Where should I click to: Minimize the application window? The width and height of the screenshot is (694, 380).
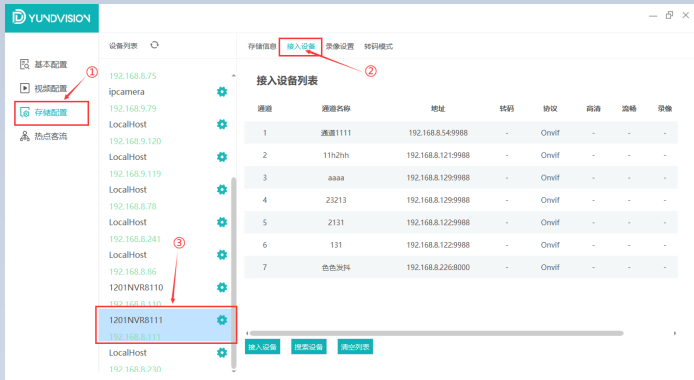click(653, 16)
